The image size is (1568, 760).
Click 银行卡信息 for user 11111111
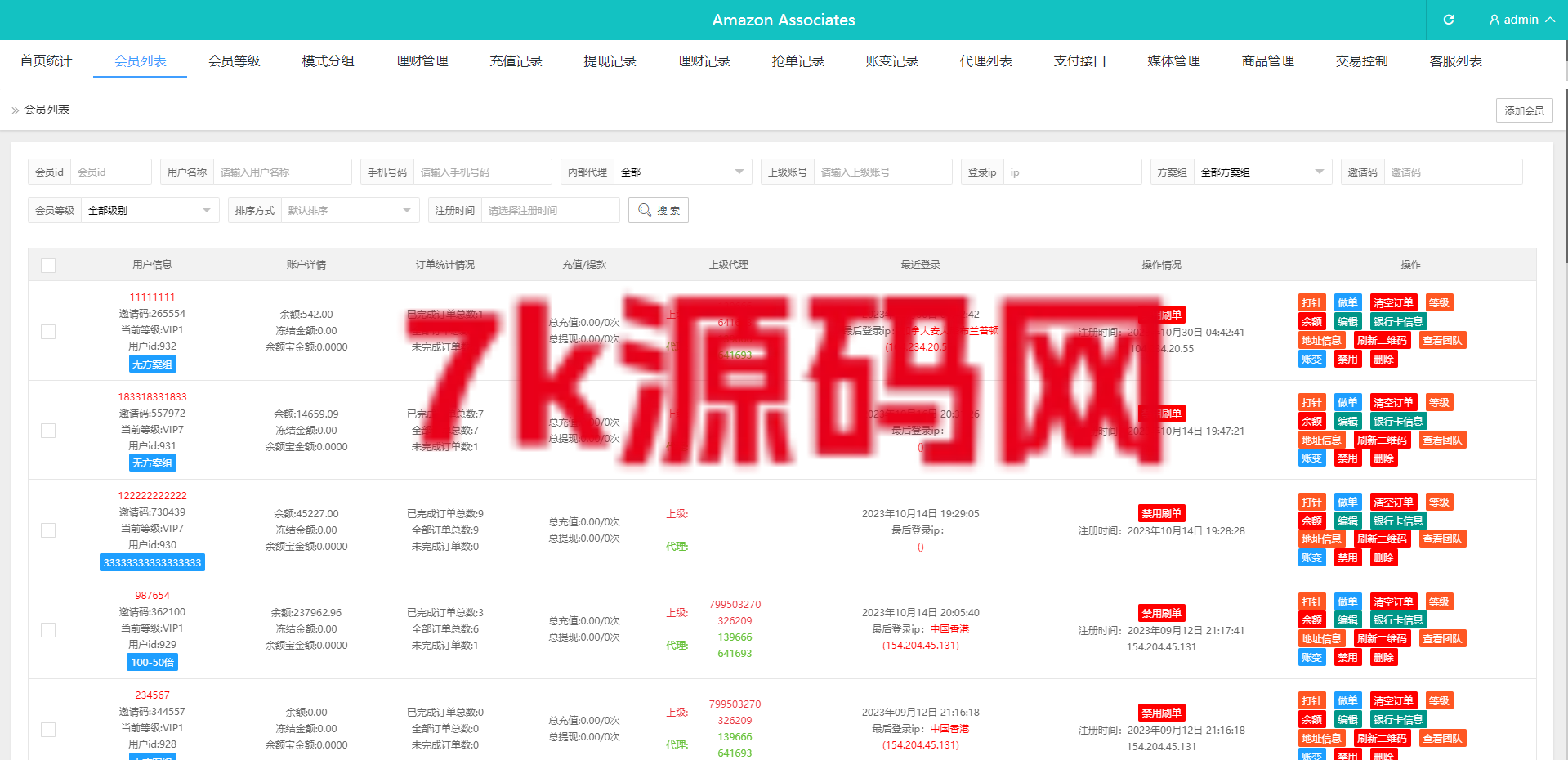coord(1398,322)
